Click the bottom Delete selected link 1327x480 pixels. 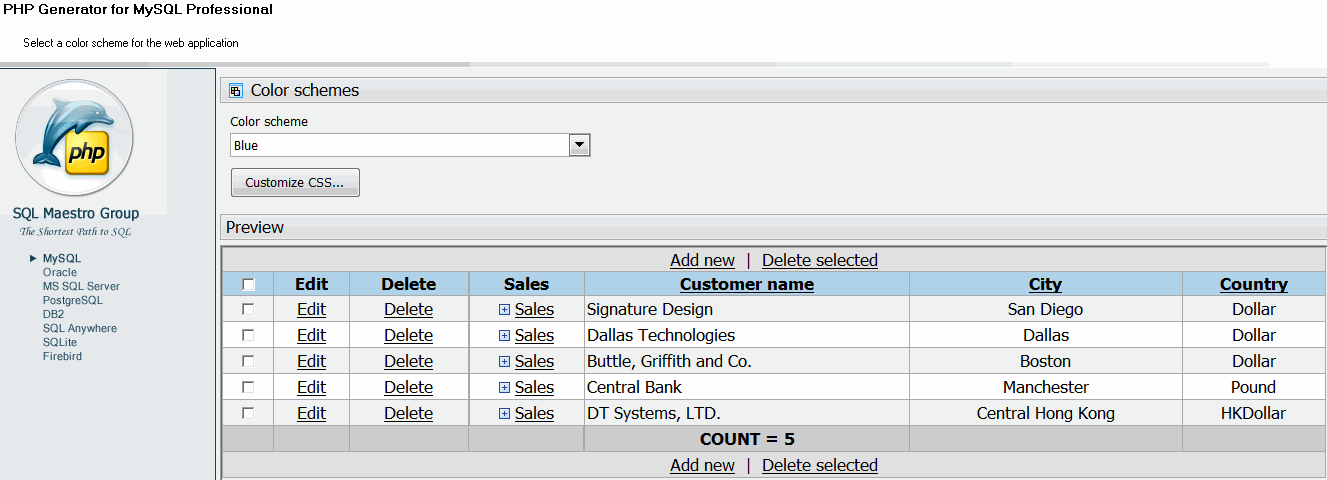(x=819, y=465)
